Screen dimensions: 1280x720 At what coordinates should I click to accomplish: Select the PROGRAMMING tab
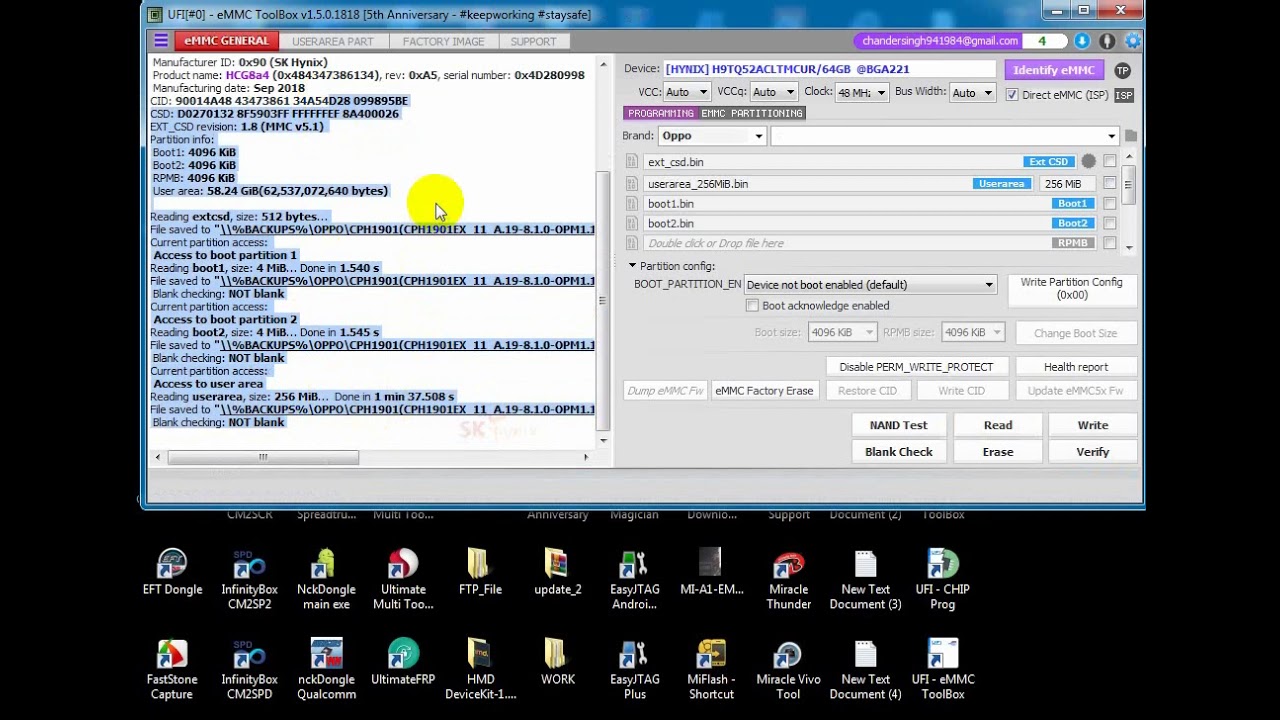coord(660,113)
